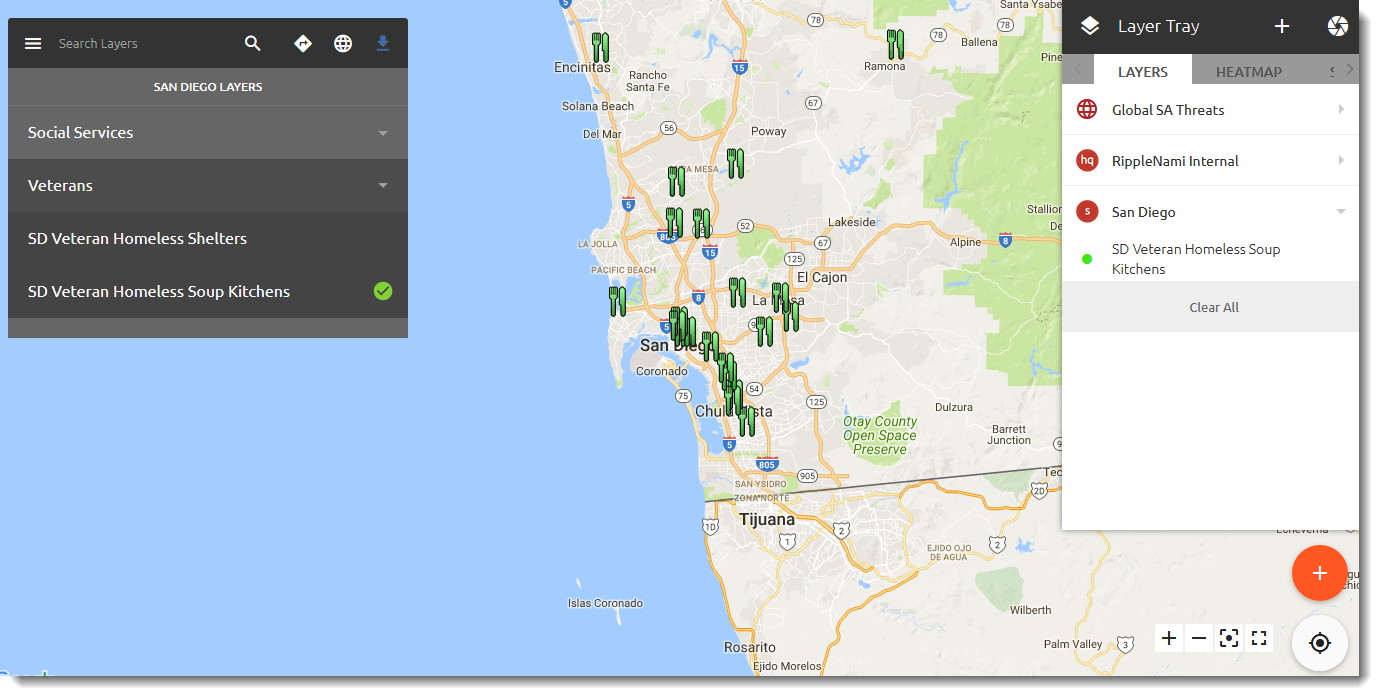This screenshot has width=1381, height=698.
Task: Open the hamburger menu in Search Layers panel
Action: pos(33,43)
